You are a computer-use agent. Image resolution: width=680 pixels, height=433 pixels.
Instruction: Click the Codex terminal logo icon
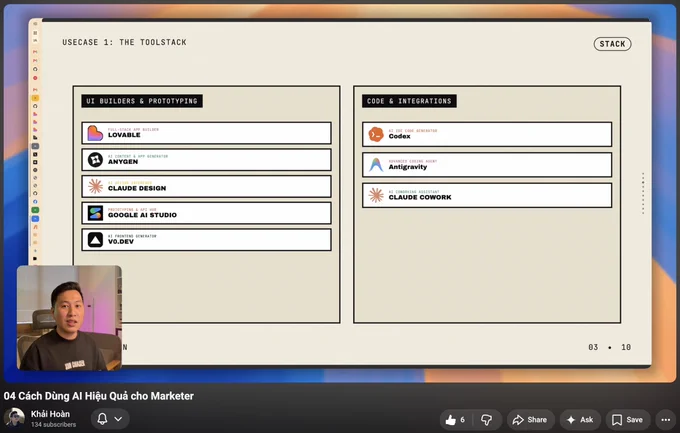pyautogui.click(x=376, y=134)
